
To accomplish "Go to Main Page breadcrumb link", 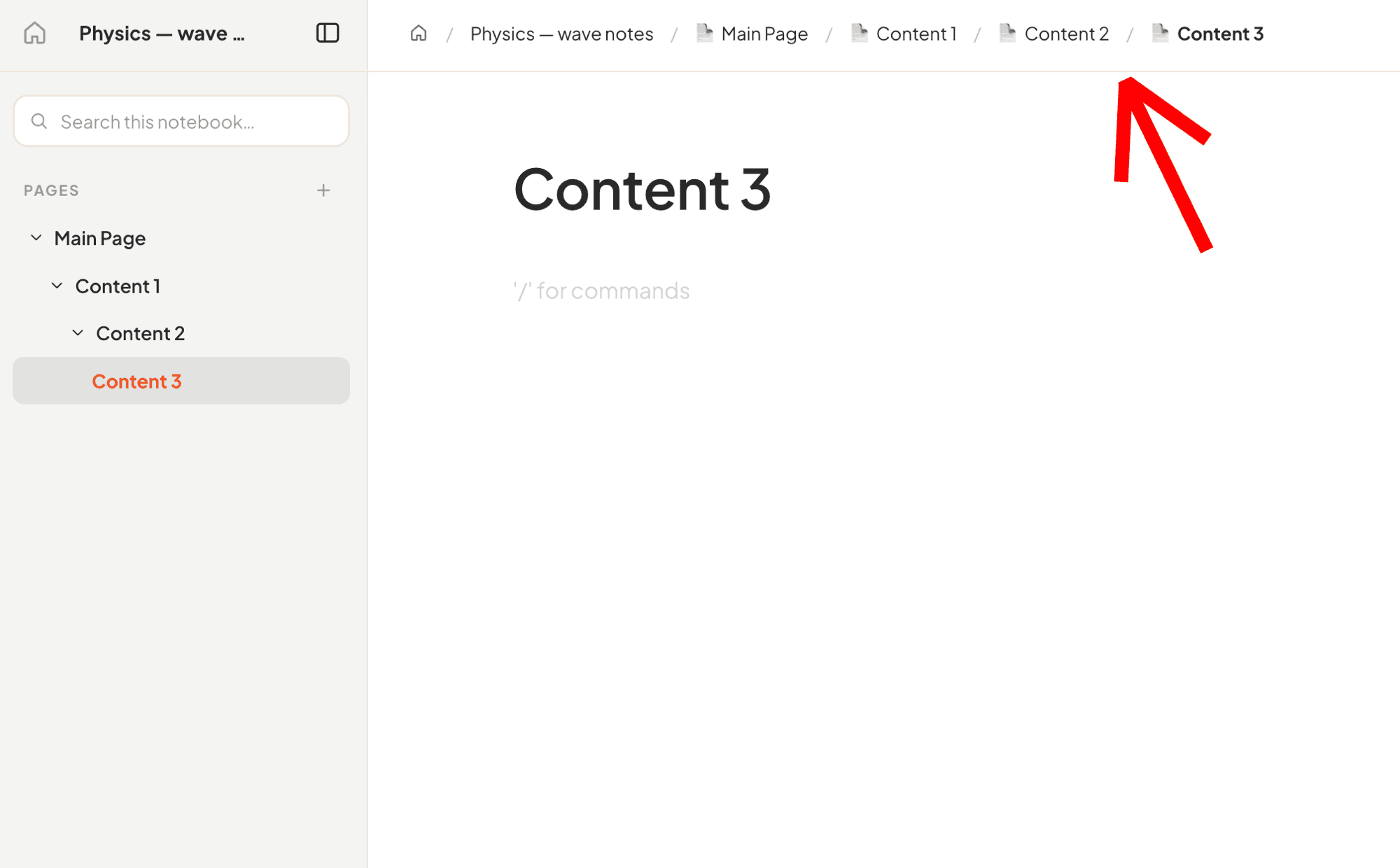I will click(x=764, y=34).
